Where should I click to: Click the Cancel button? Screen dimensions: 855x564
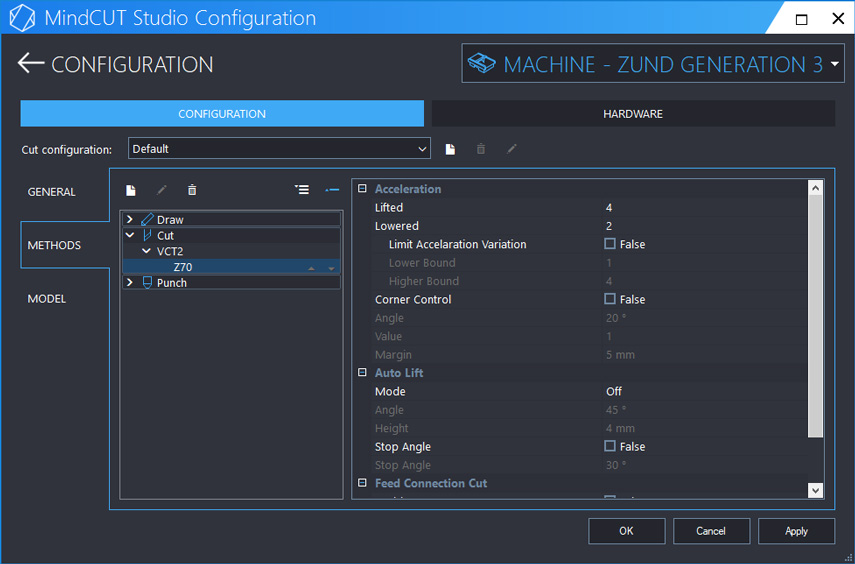pos(711,531)
